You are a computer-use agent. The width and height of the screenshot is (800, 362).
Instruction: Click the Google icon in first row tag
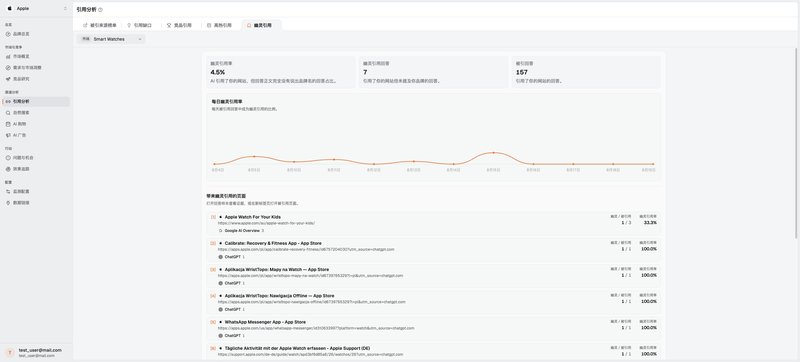tap(220, 230)
